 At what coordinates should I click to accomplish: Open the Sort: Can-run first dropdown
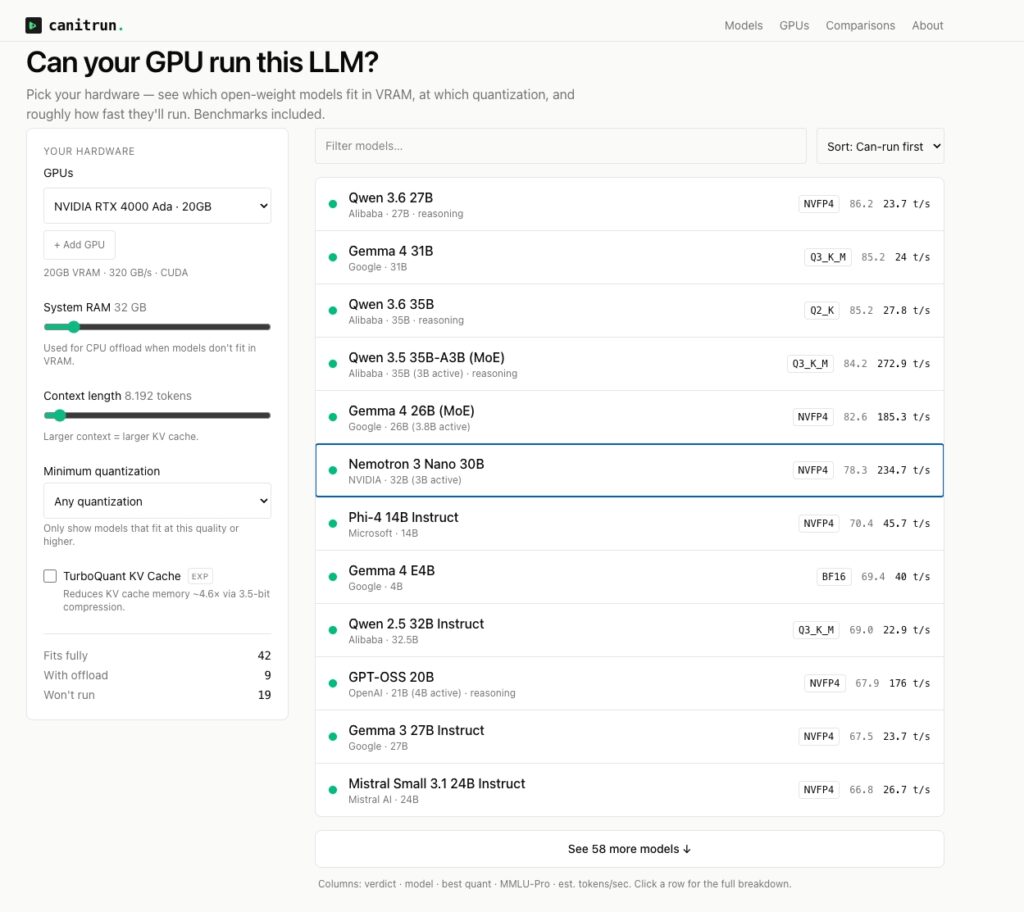click(880, 146)
